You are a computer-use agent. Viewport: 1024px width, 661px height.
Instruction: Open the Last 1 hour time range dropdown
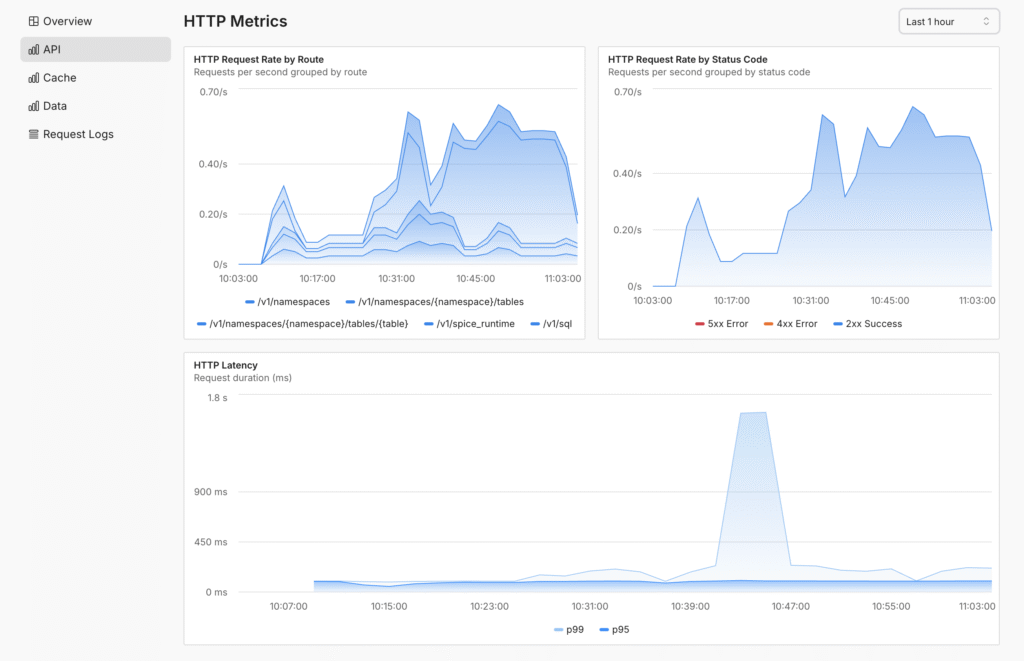click(x=948, y=21)
